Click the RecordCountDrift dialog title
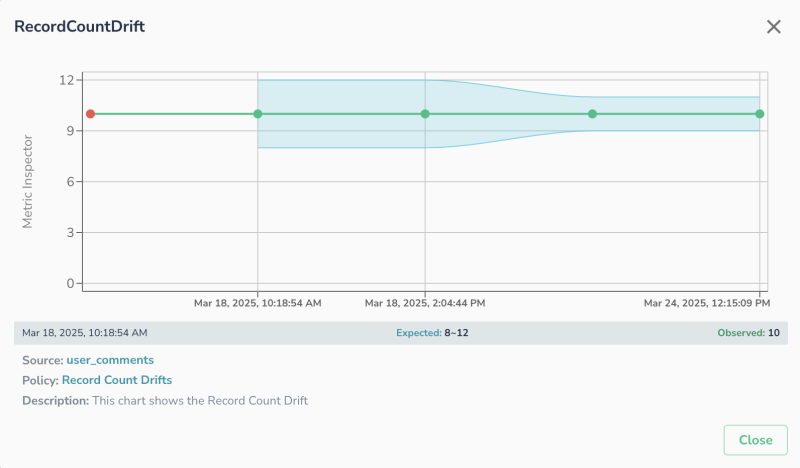This screenshot has height=468, width=800. coord(79,27)
